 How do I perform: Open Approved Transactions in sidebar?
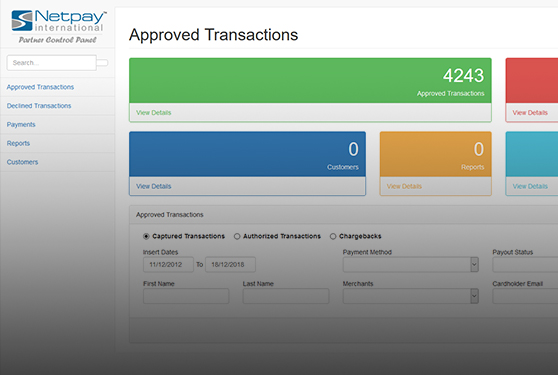[40, 87]
